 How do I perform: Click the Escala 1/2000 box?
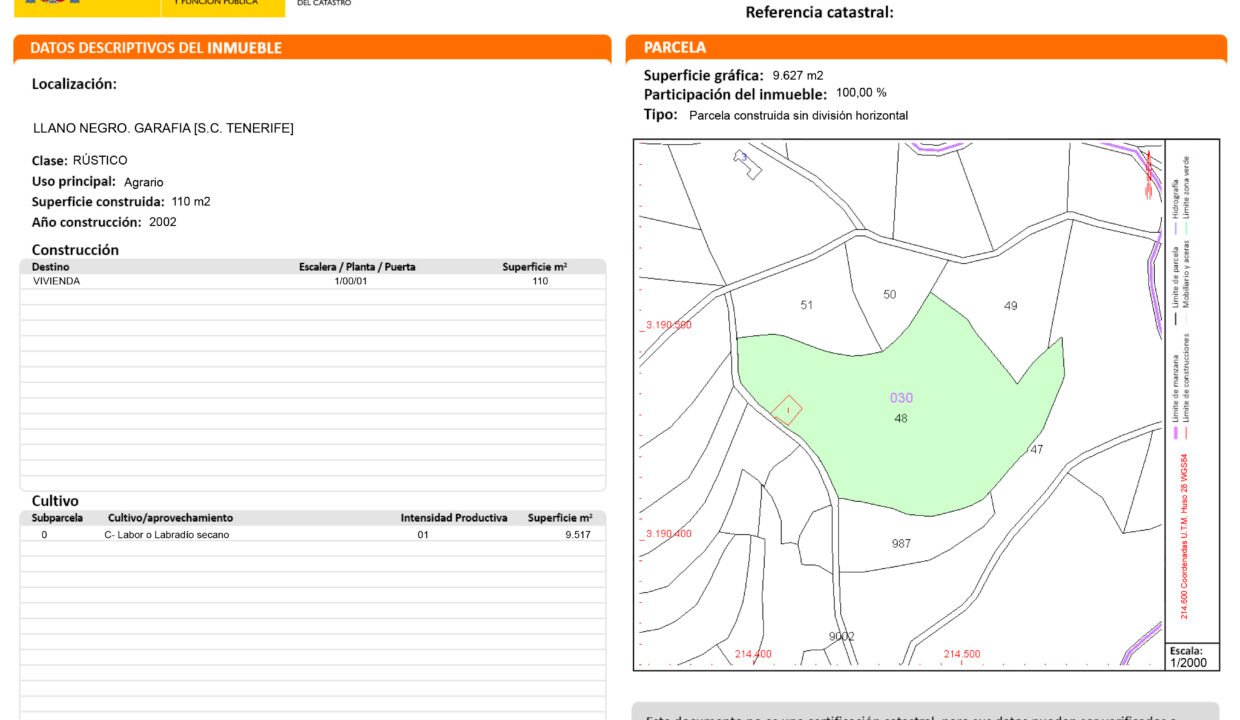(1192, 656)
